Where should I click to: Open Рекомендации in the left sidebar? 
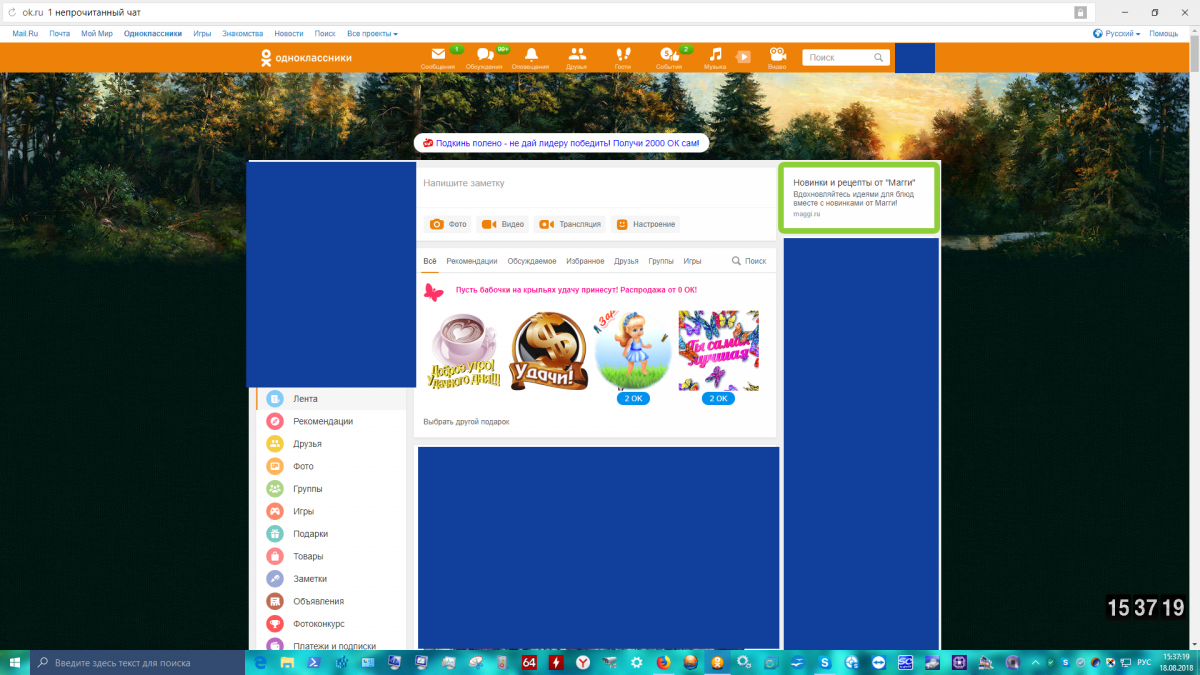[x=331, y=421]
